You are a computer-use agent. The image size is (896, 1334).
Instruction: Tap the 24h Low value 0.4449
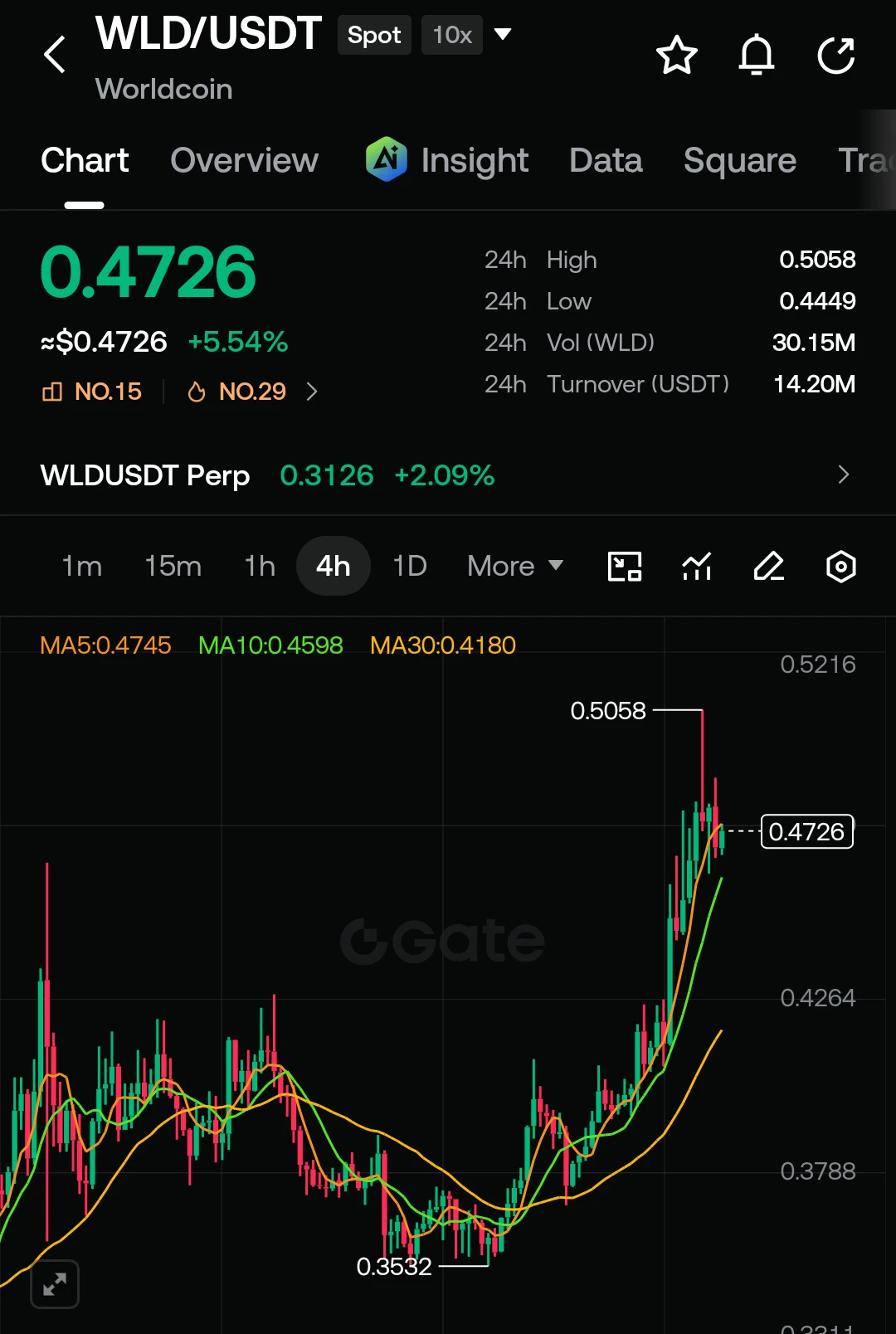pyautogui.click(x=817, y=301)
